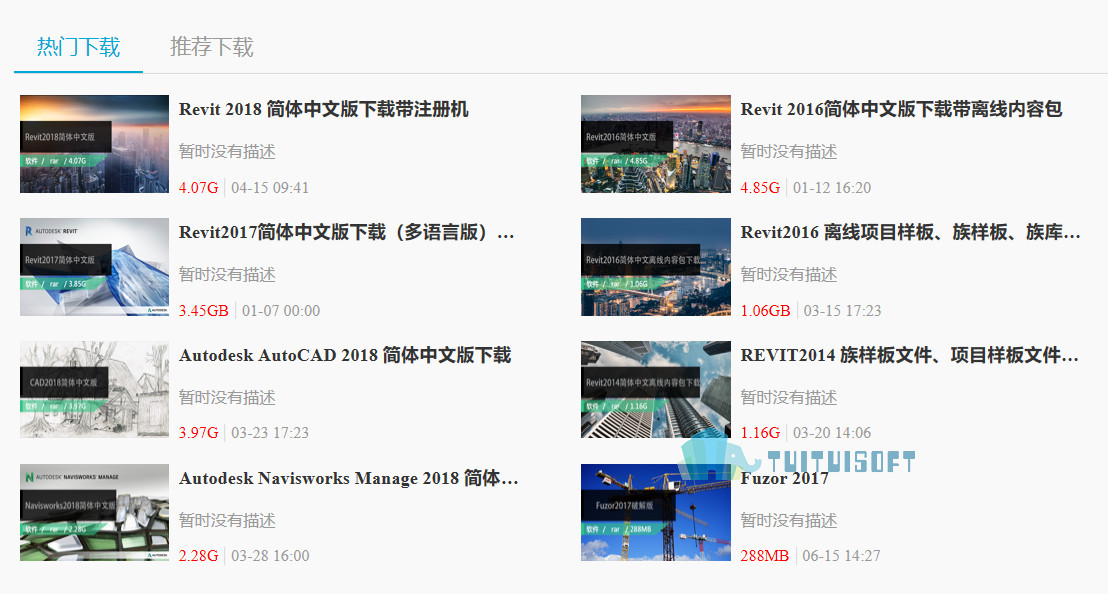Click the date 01-12 16:20

point(832,188)
